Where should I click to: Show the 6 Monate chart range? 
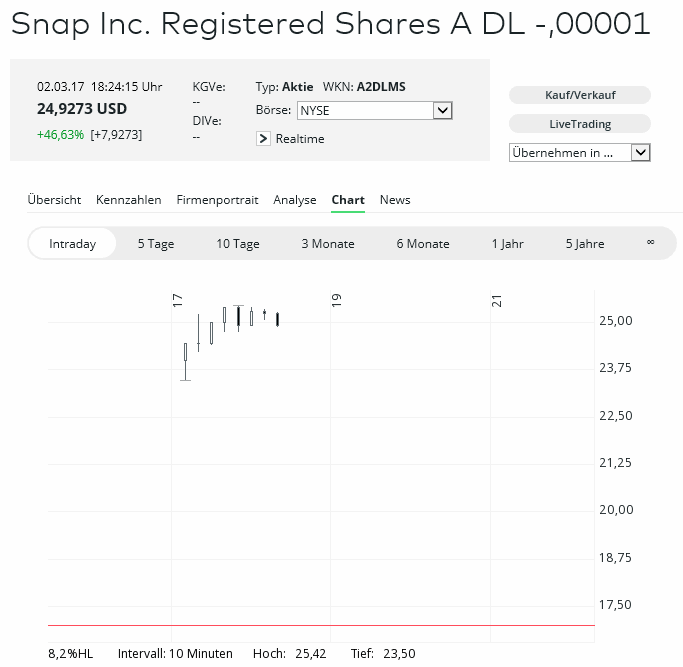[423, 244]
